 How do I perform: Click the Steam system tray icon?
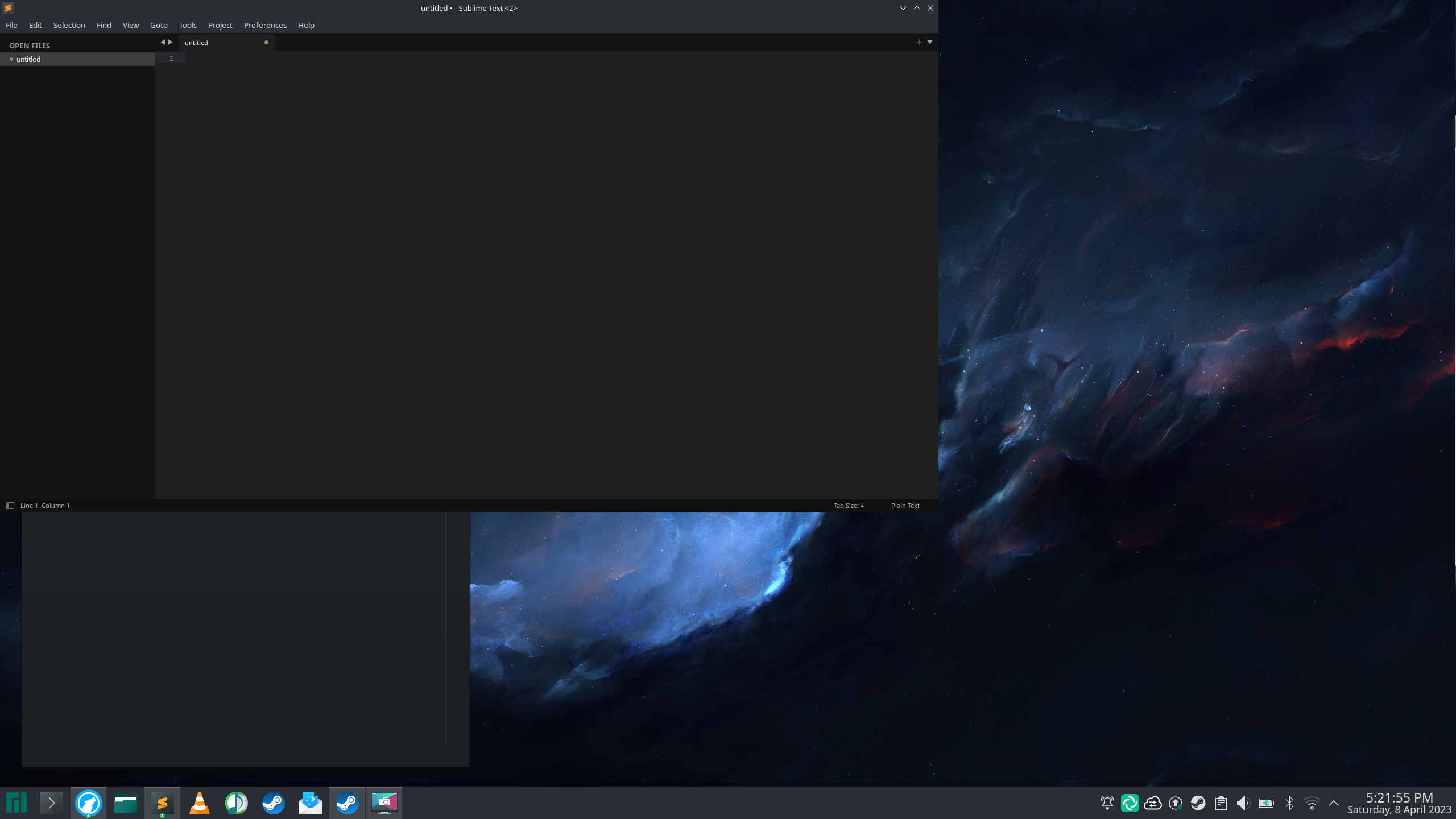[1198, 803]
